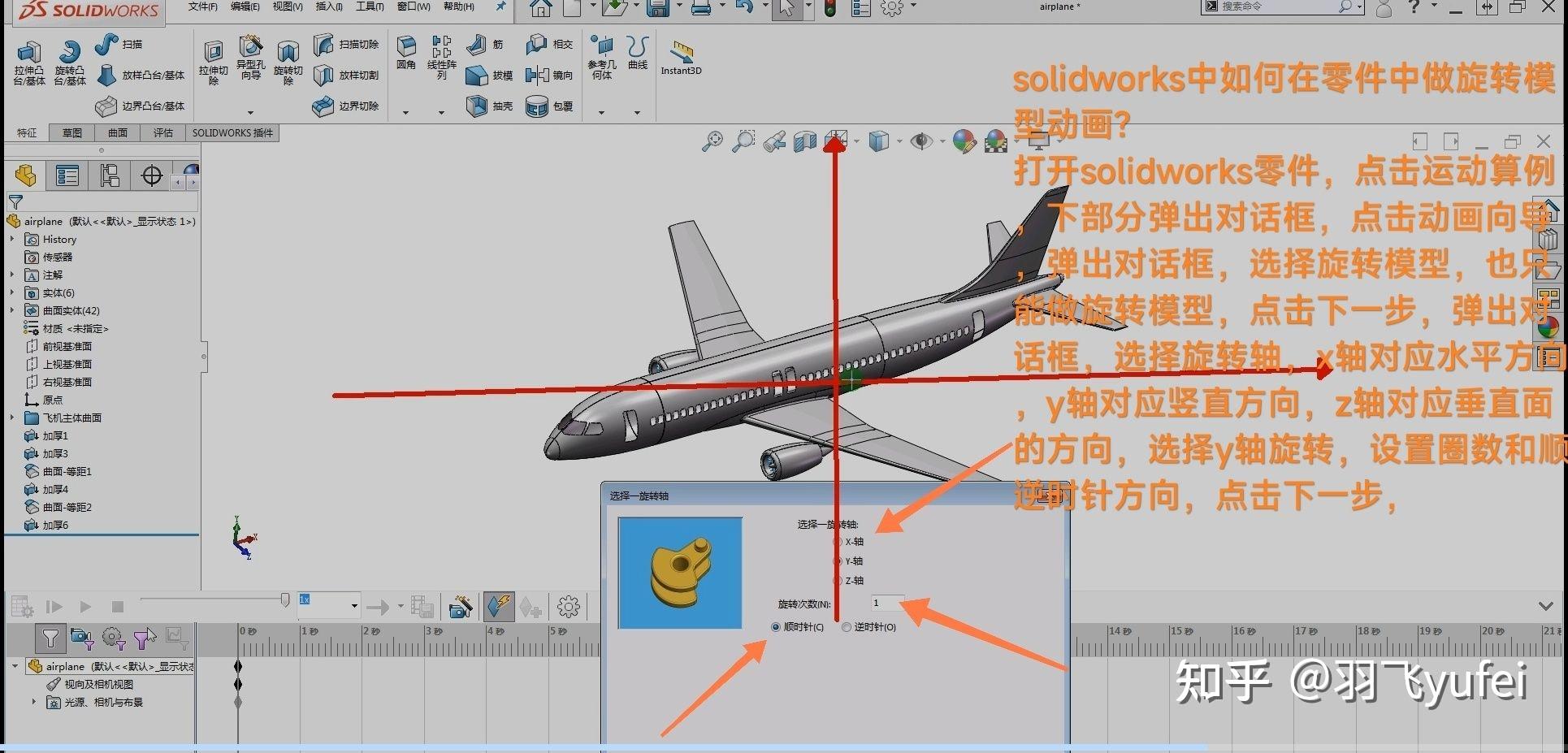
Task: Collapse airplane node in motion tree
Action: [x=15, y=666]
